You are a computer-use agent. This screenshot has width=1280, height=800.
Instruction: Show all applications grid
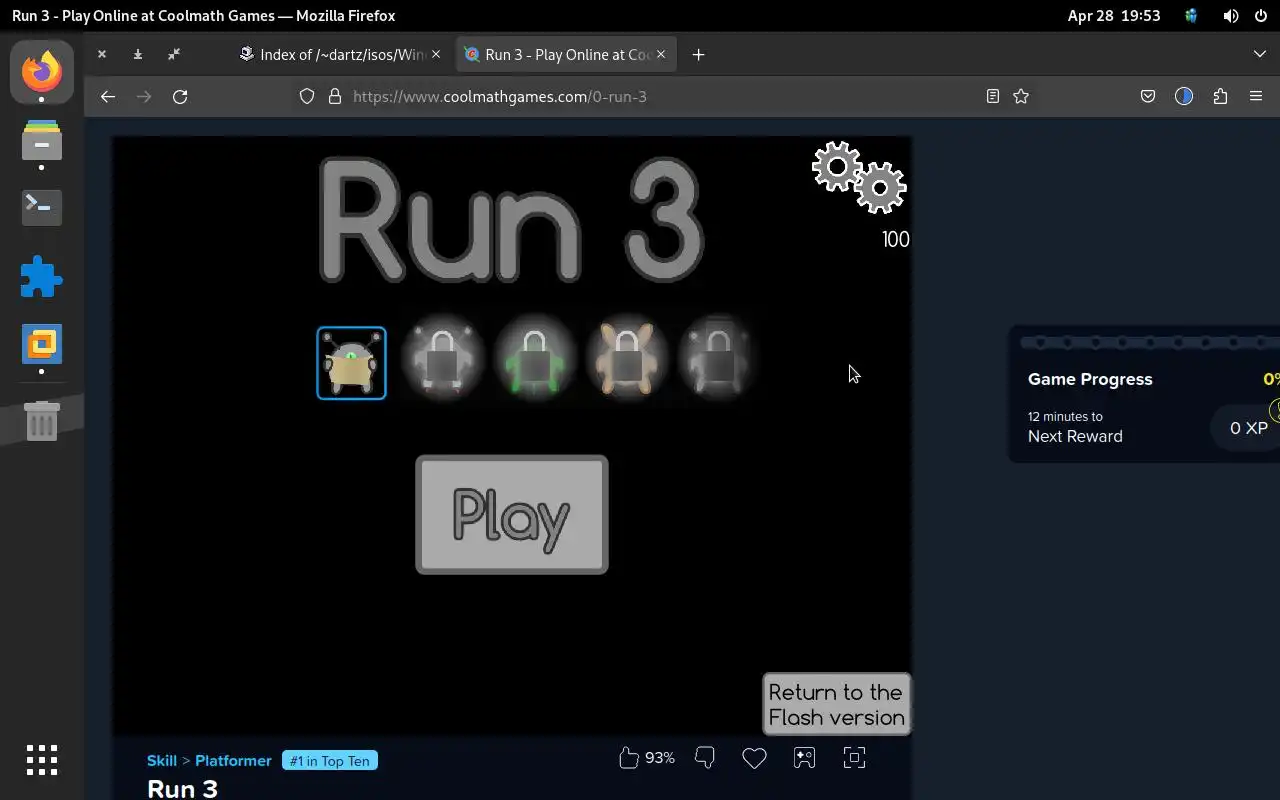(42, 760)
